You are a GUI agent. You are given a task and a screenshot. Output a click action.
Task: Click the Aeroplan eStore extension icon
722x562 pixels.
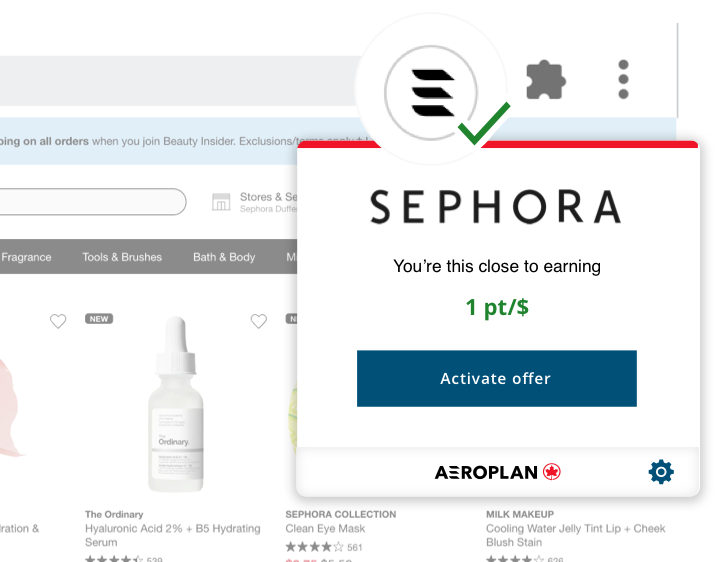[431, 93]
